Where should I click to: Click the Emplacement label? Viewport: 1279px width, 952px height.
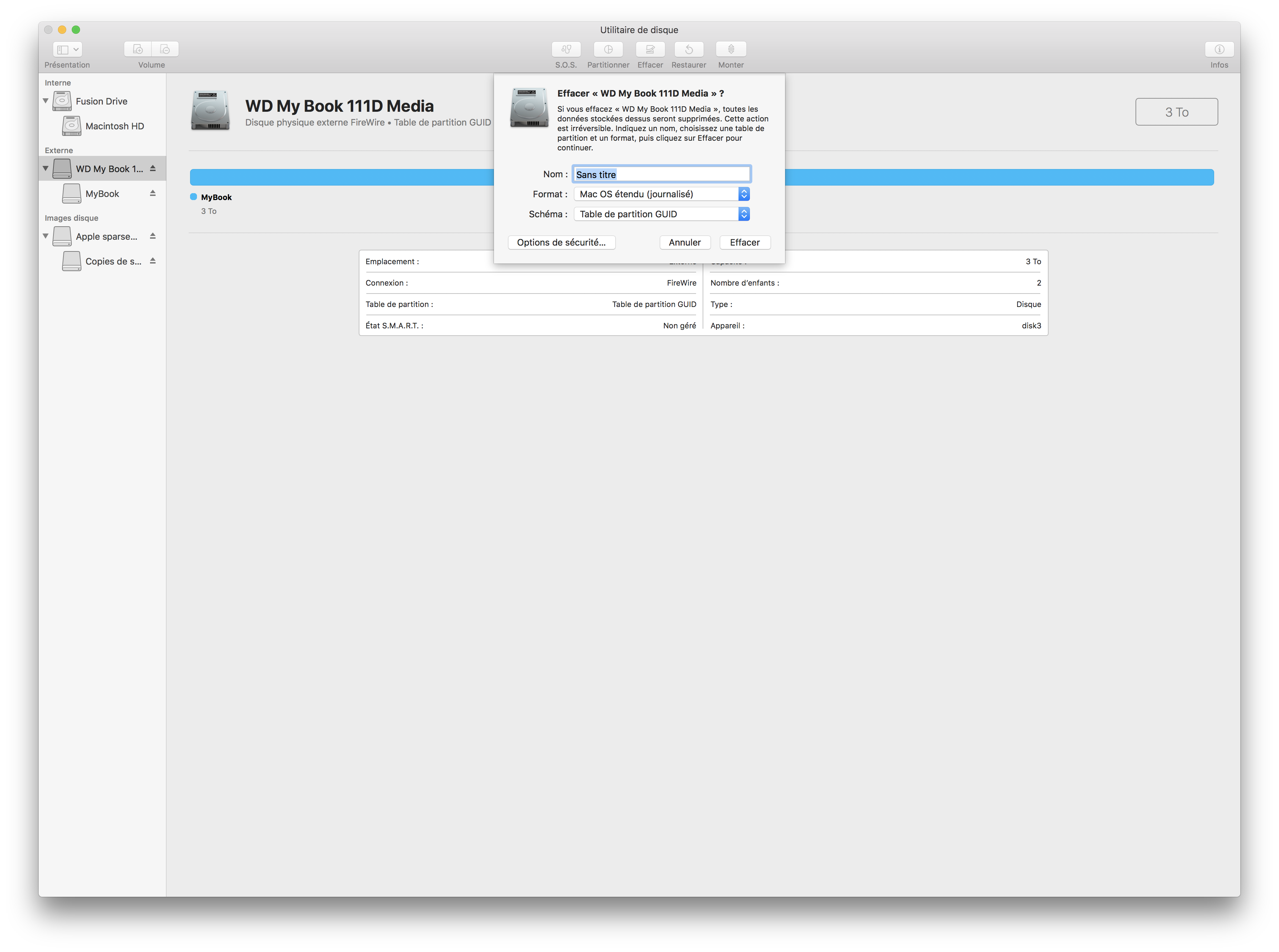click(392, 261)
